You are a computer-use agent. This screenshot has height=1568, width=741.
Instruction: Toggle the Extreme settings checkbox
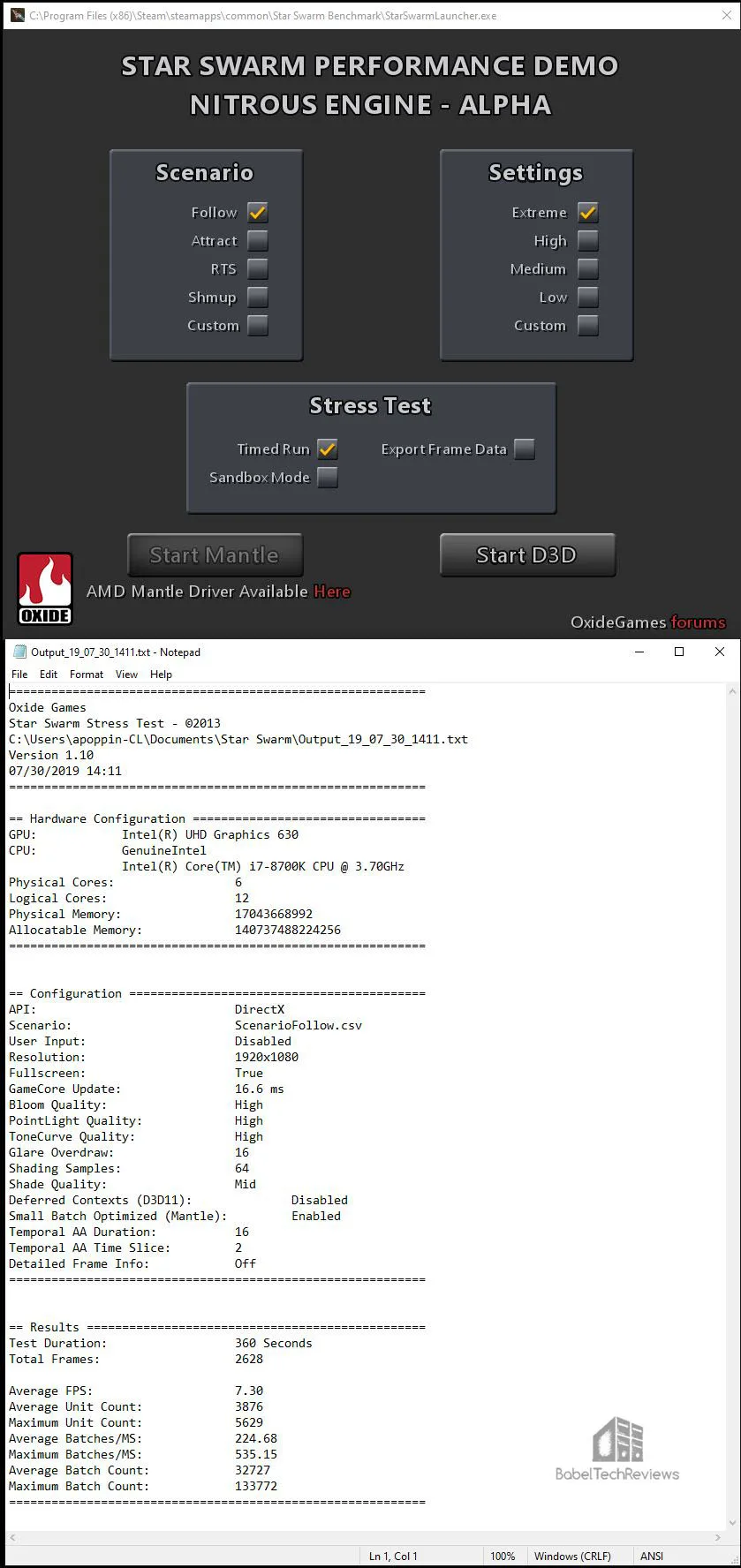587,213
